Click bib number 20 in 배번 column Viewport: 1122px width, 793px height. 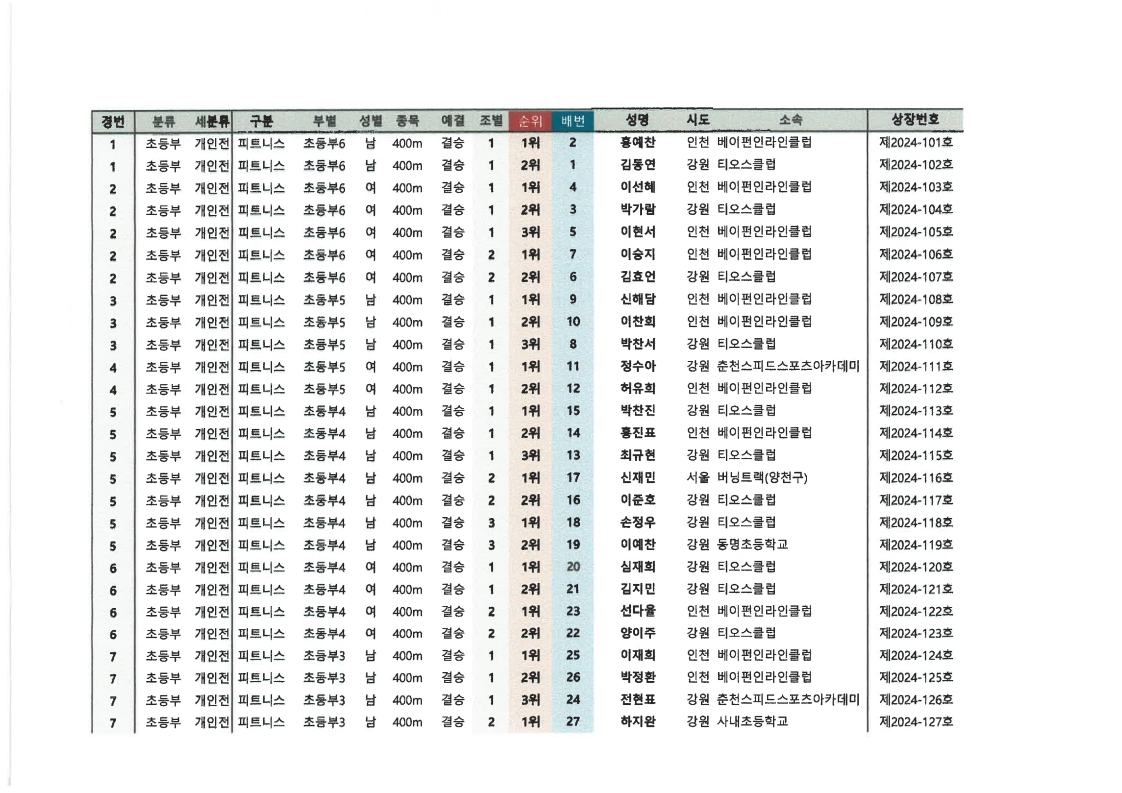572,566
